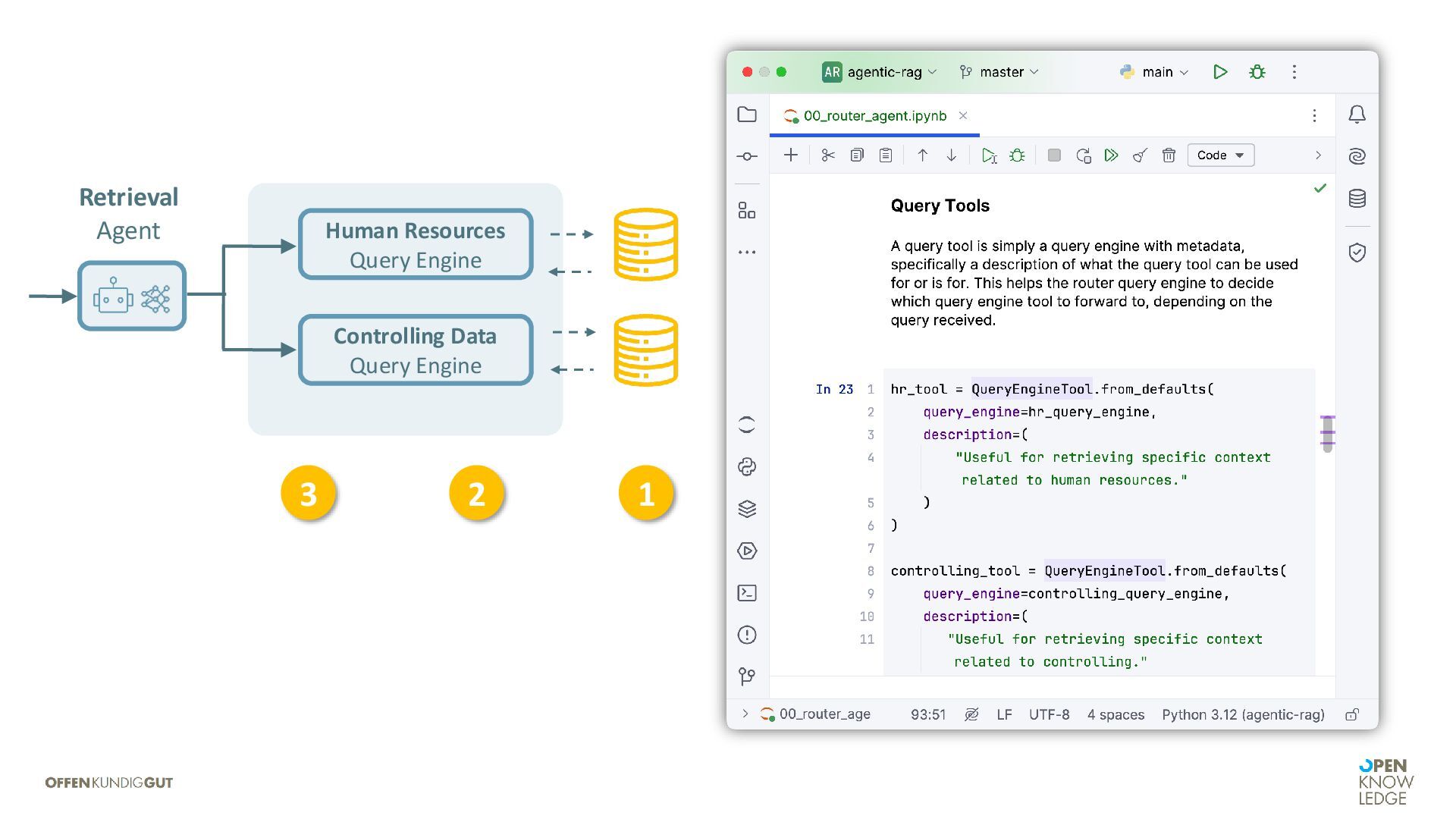The width and height of the screenshot is (1456, 819).
Task: Open the Code cell type dropdown
Action: (1220, 155)
